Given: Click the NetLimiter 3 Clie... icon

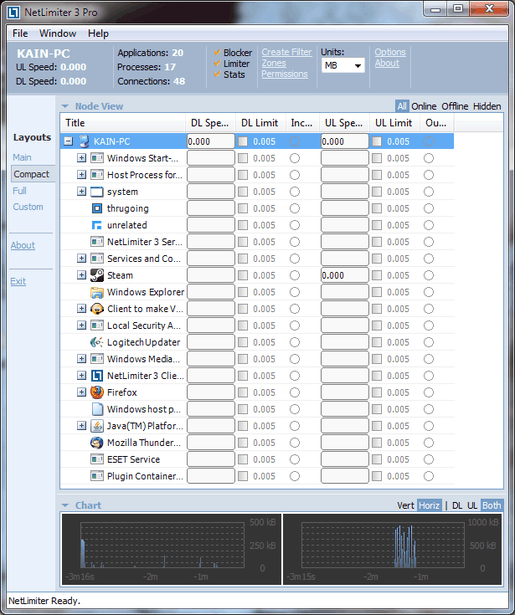Looking at the screenshot, I should 97,376.
